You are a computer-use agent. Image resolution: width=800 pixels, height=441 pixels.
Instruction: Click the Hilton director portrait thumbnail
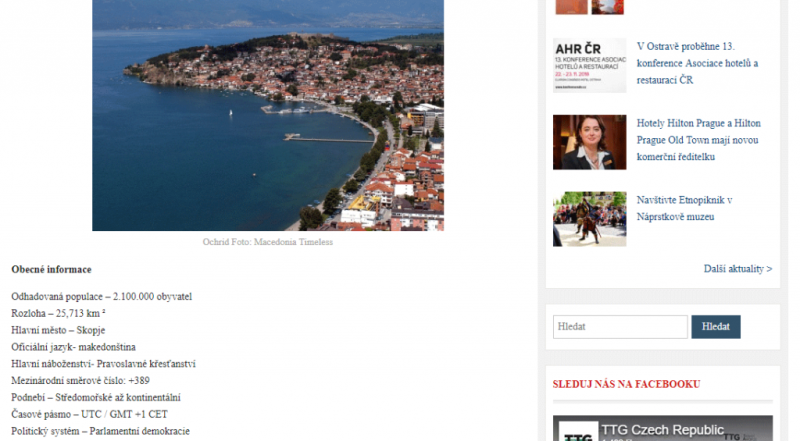[589, 142]
